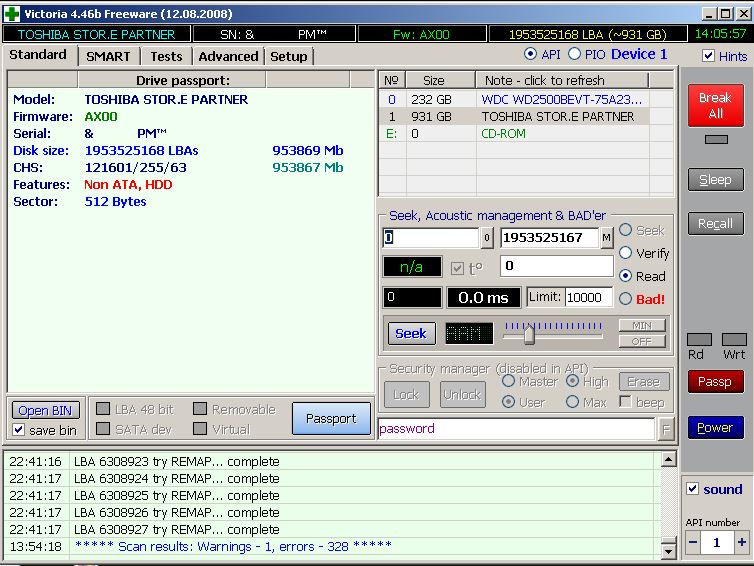Click the red Break All button

pyautogui.click(x=714, y=106)
